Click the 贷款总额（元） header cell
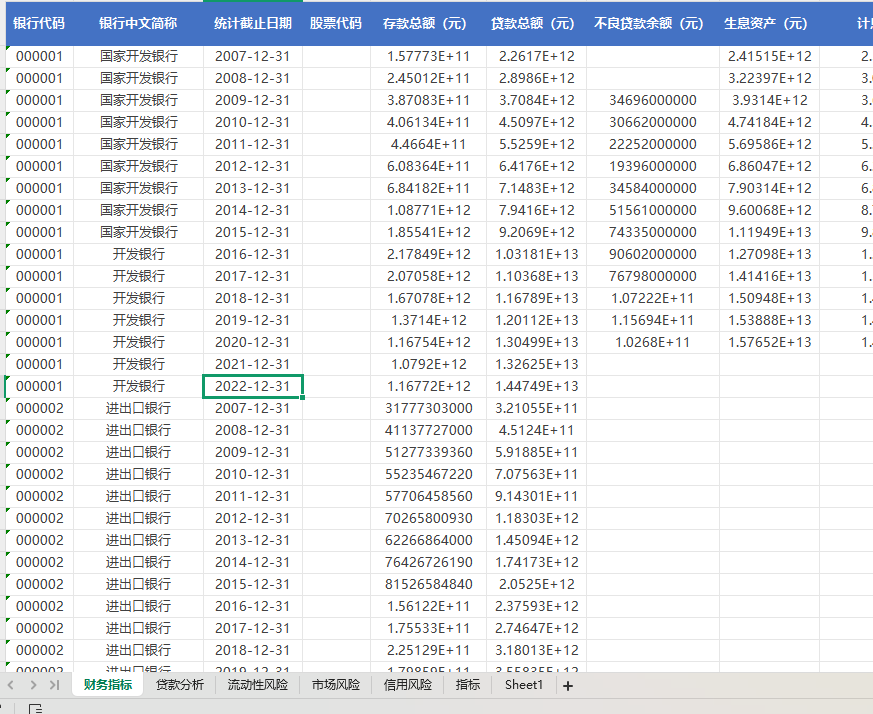 click(536, 23)
